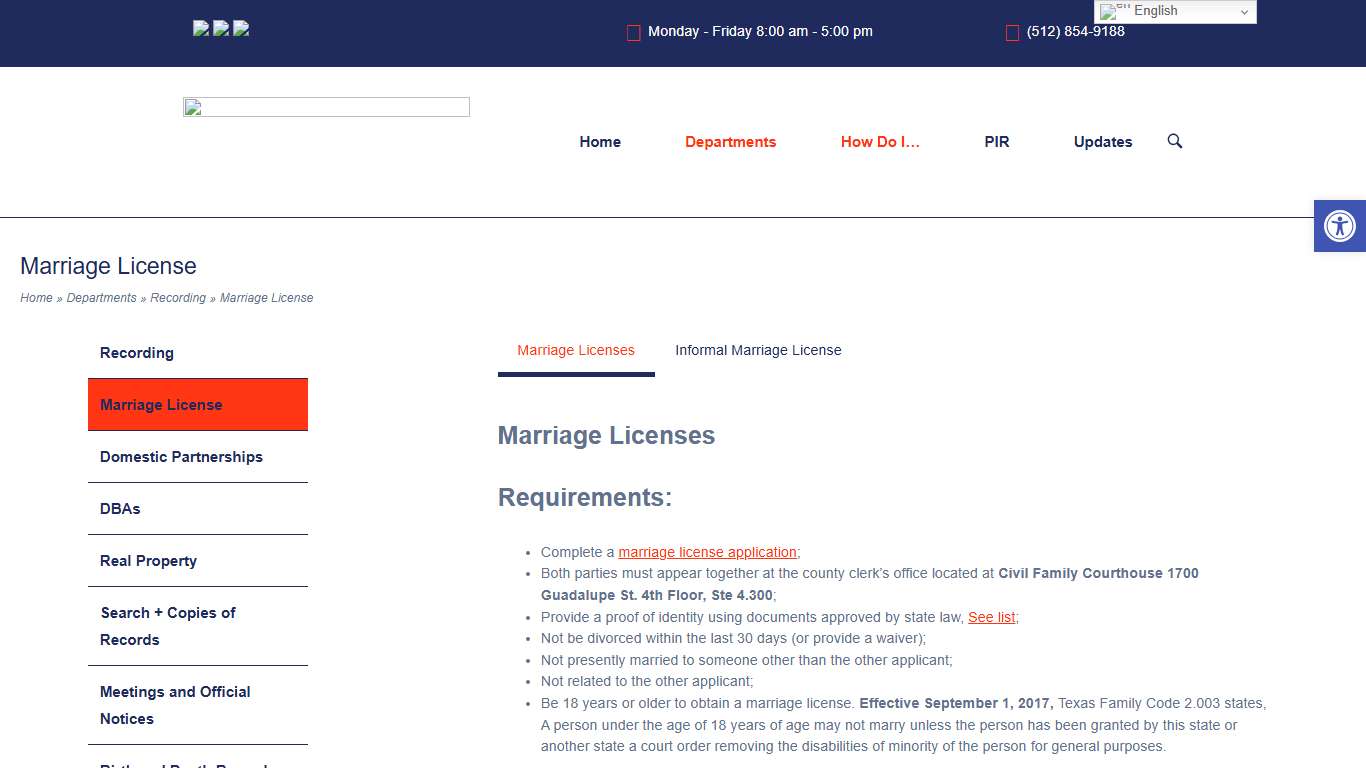Click the site logo image
The height and width of the screenshot is (768, 1366).
click(326, 107)
